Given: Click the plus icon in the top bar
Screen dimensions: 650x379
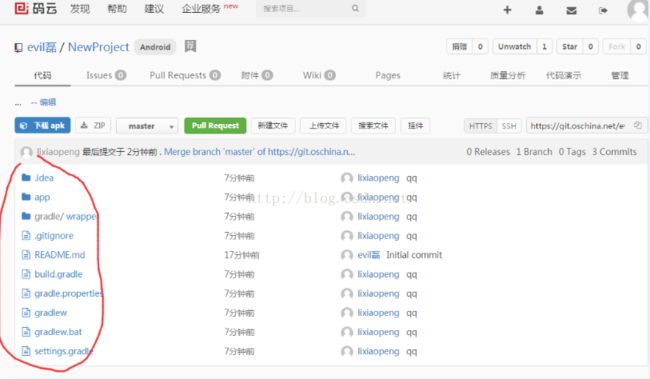Looking at the screenshot, I should pyautogui.click(x=507, y=10).
